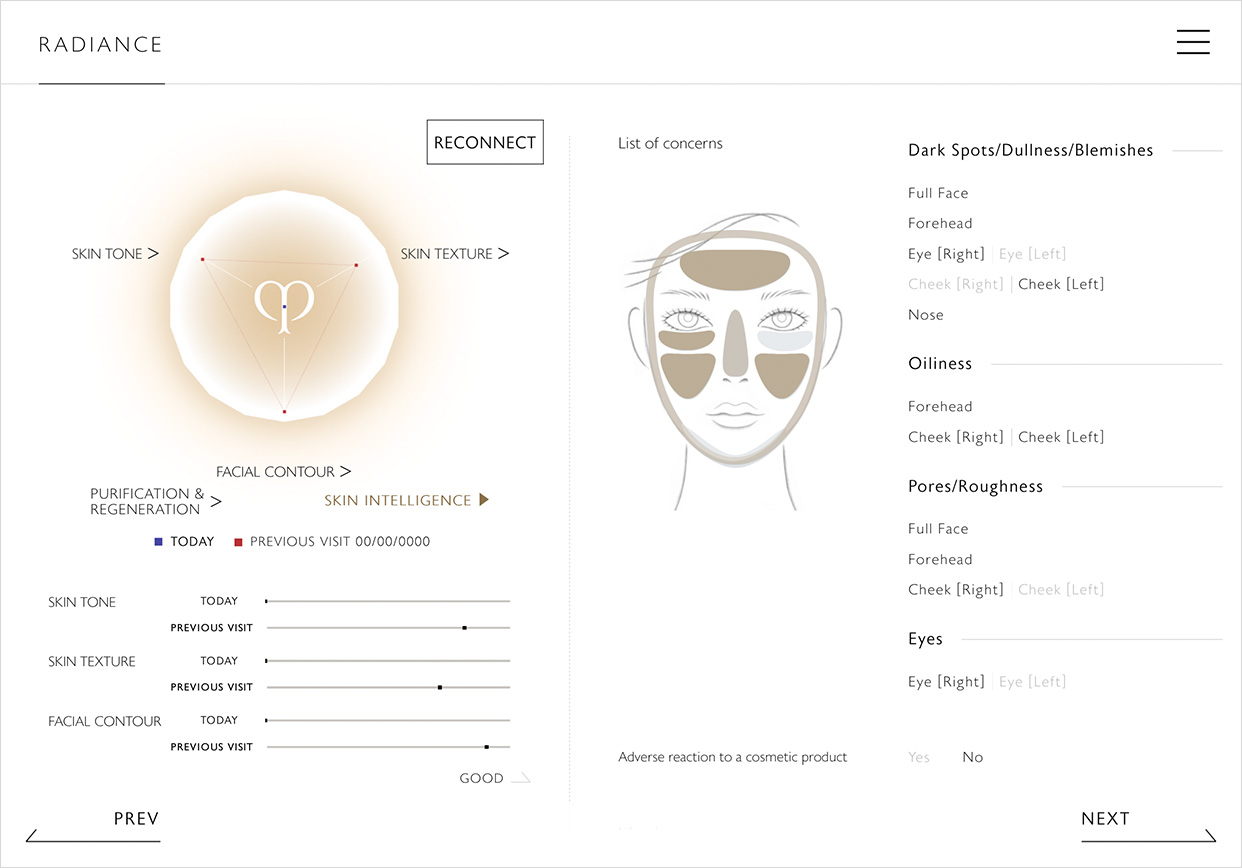
Task: Toggle Forehead under Oiliness
Action: (940, 406)
